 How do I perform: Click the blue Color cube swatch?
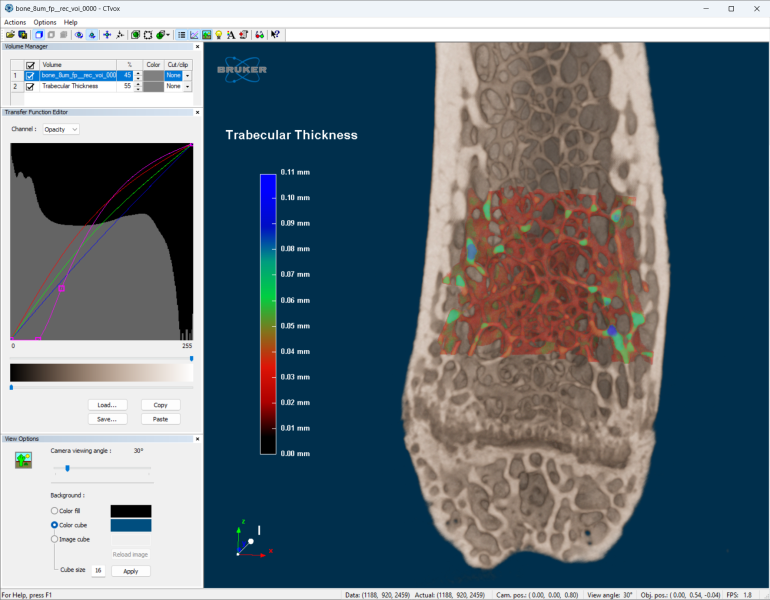130,525
